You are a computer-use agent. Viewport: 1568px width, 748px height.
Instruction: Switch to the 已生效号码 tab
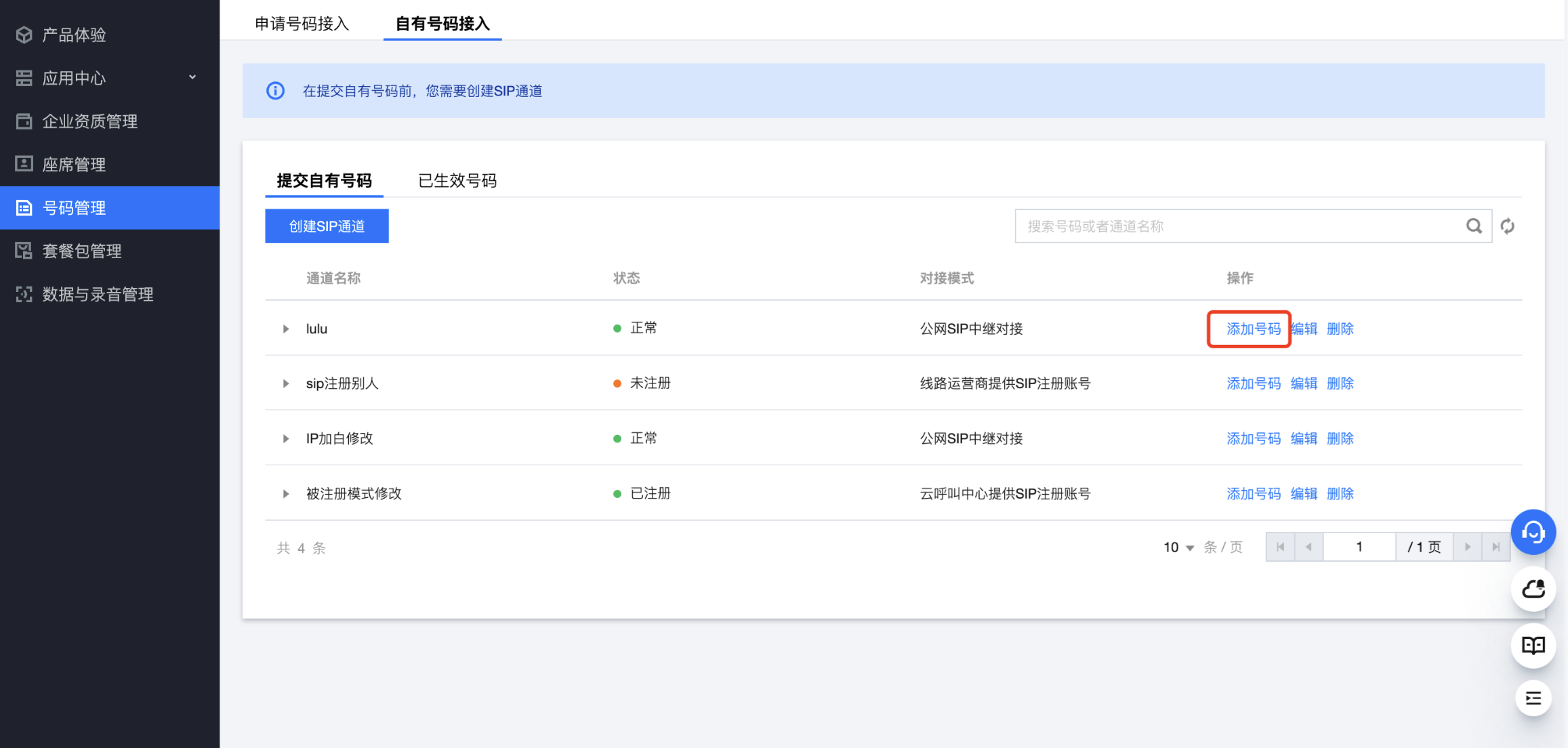tap(457, 181)
